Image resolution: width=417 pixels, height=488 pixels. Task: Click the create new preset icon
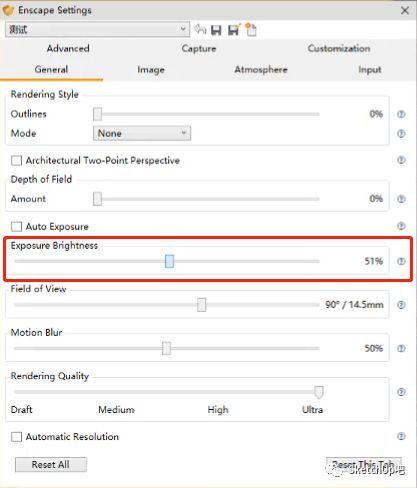coord(251,29)
